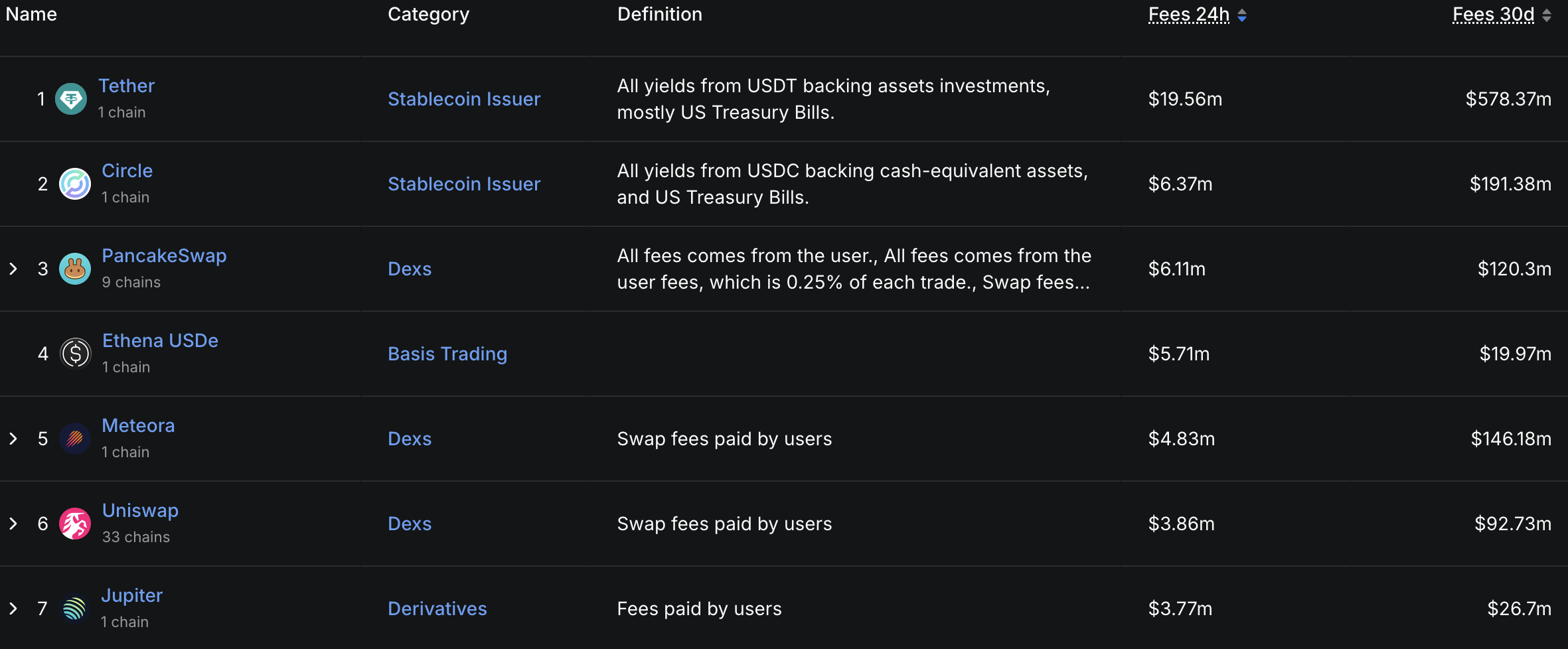Select the PancakeSwap bunny icon
The width and height of the screenshot is (1568, 649).
(x=75, y=269)
